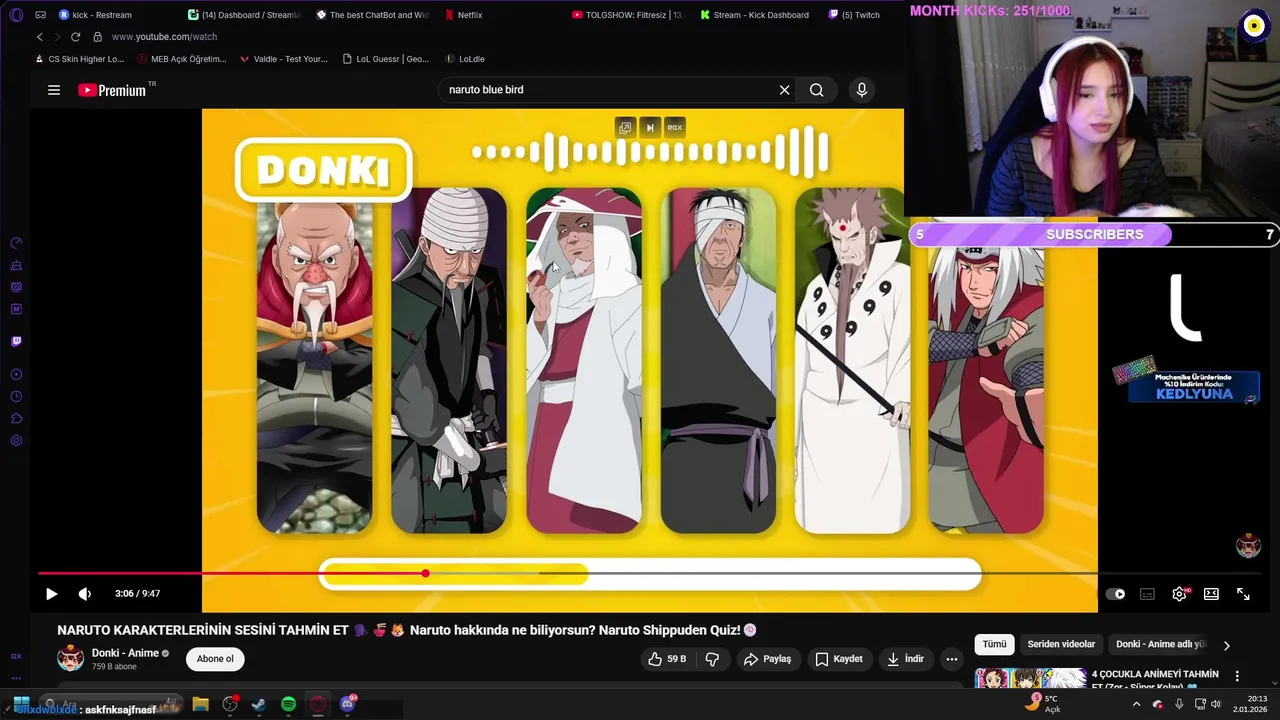1280x720 pixels.
Task: Open Spotify from the taskbar
Action: (288, 704)
